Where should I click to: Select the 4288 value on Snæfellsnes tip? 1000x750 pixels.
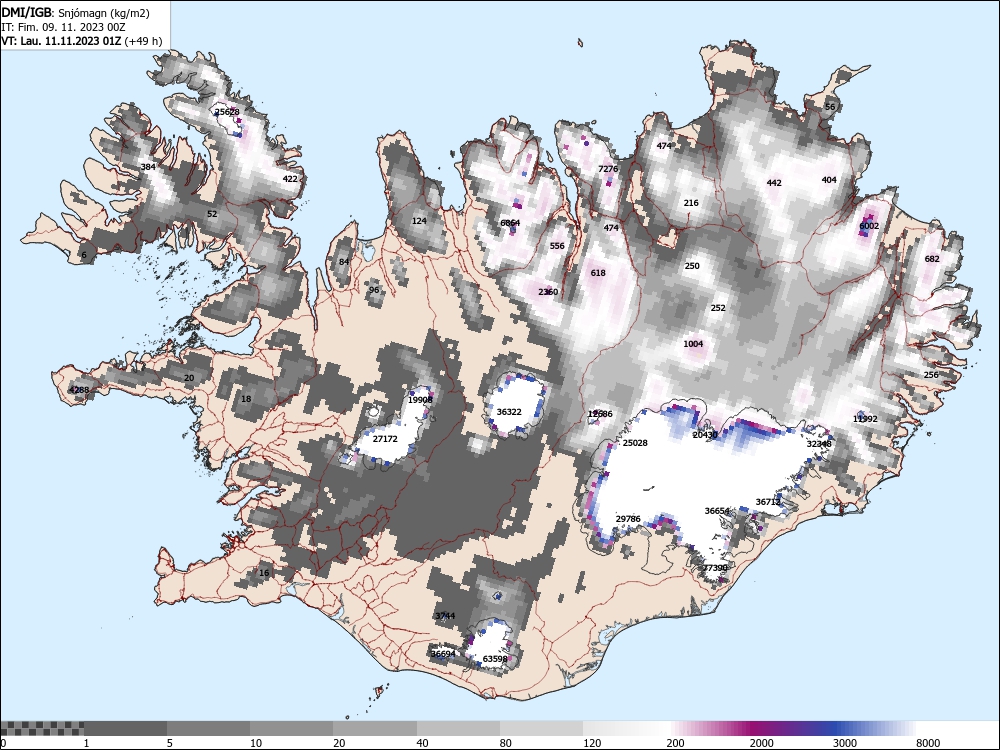(79, 390)
